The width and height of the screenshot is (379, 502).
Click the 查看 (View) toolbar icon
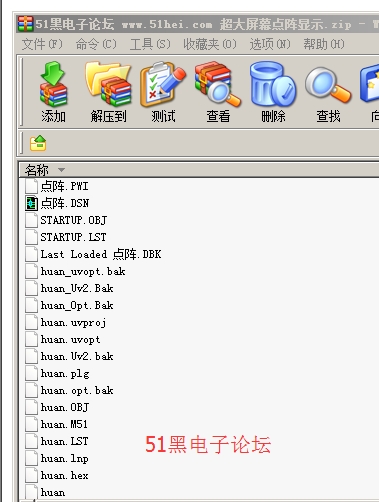218,83
